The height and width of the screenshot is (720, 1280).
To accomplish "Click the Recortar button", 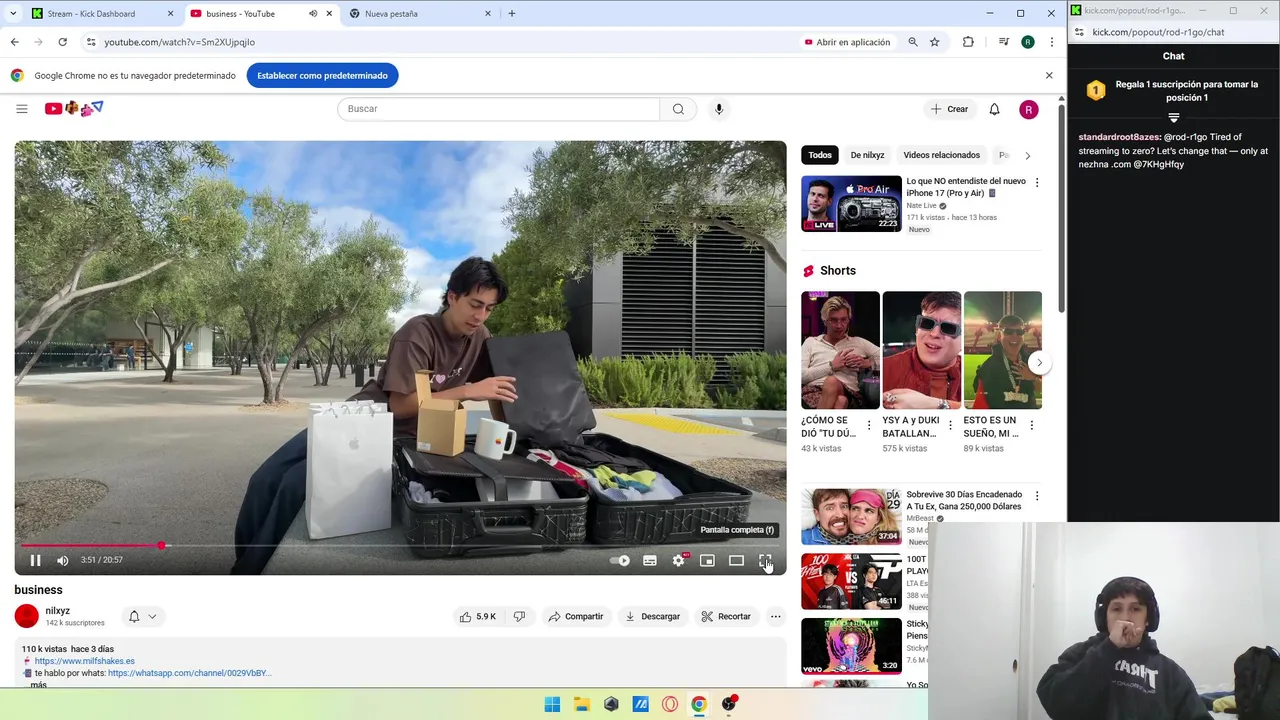I will pos(726,617).
